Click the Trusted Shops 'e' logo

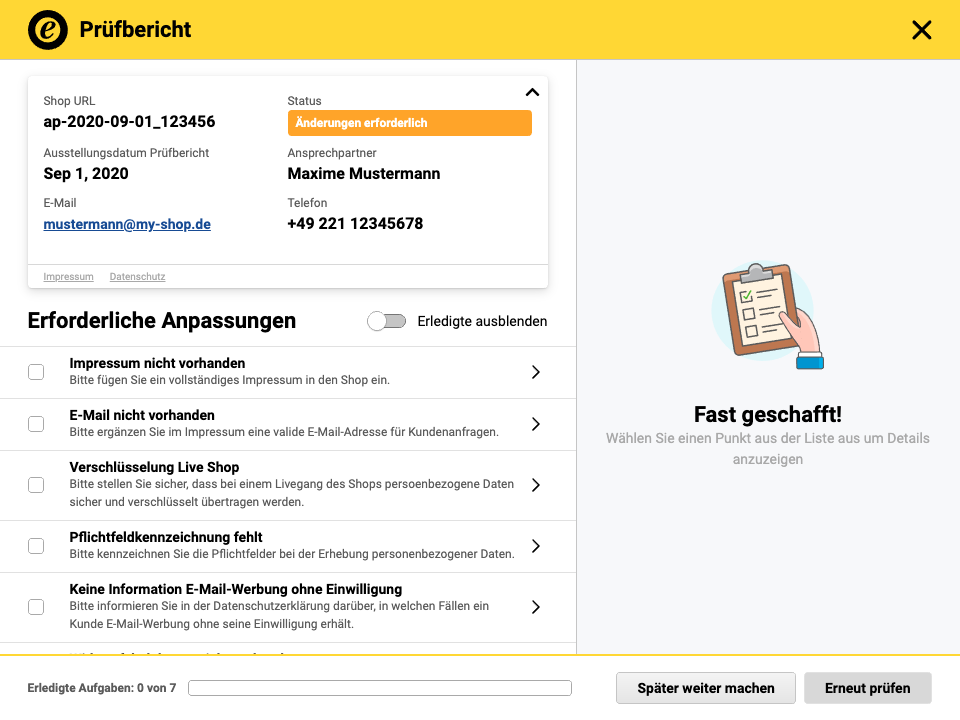point(48,29)
